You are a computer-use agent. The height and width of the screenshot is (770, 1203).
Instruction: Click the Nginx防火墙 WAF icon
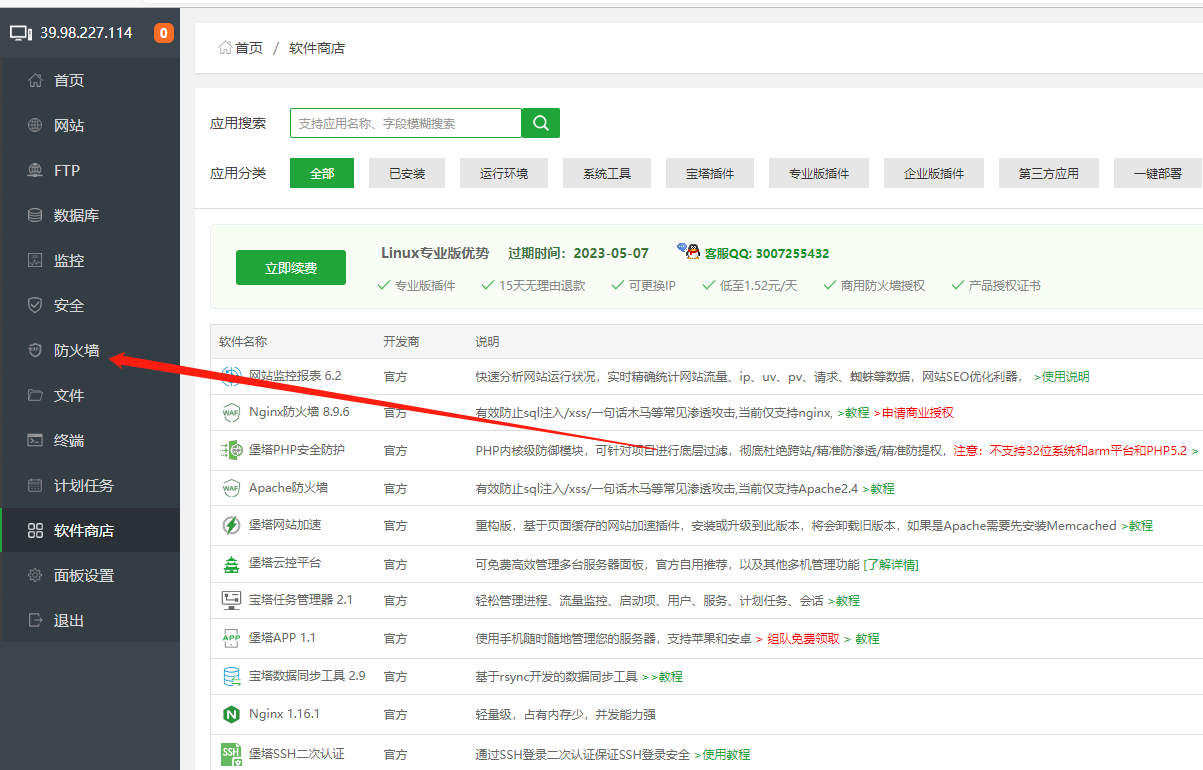(231, 412)
